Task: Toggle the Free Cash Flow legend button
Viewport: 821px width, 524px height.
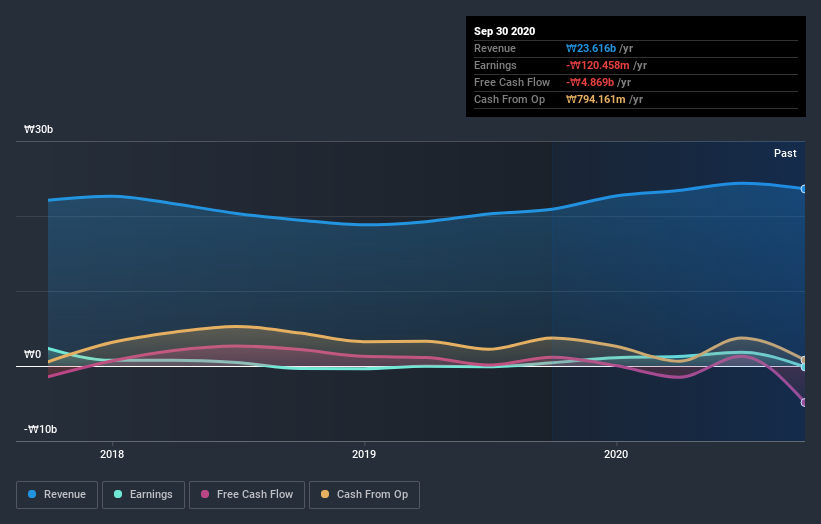Action: pos(247,495)
